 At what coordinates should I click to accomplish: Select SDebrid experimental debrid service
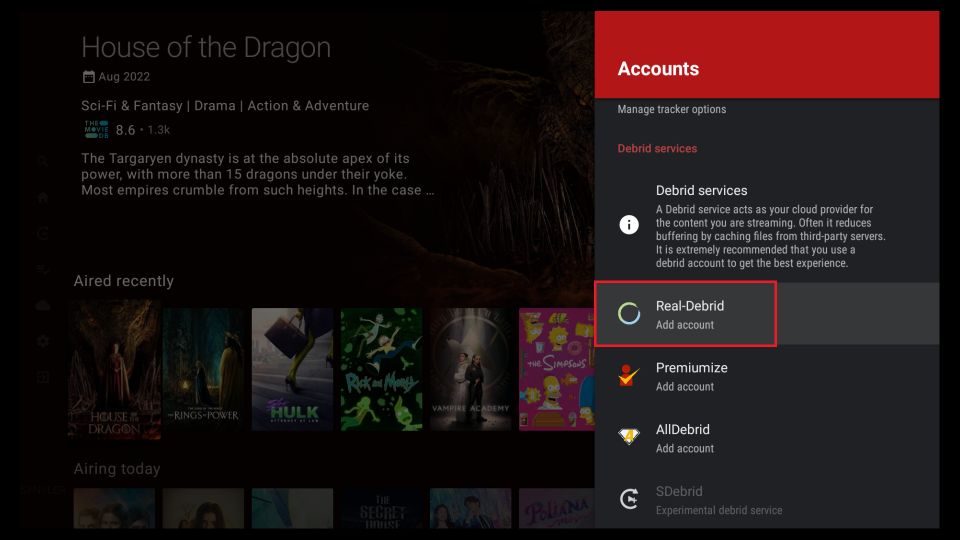pos(767,500)
